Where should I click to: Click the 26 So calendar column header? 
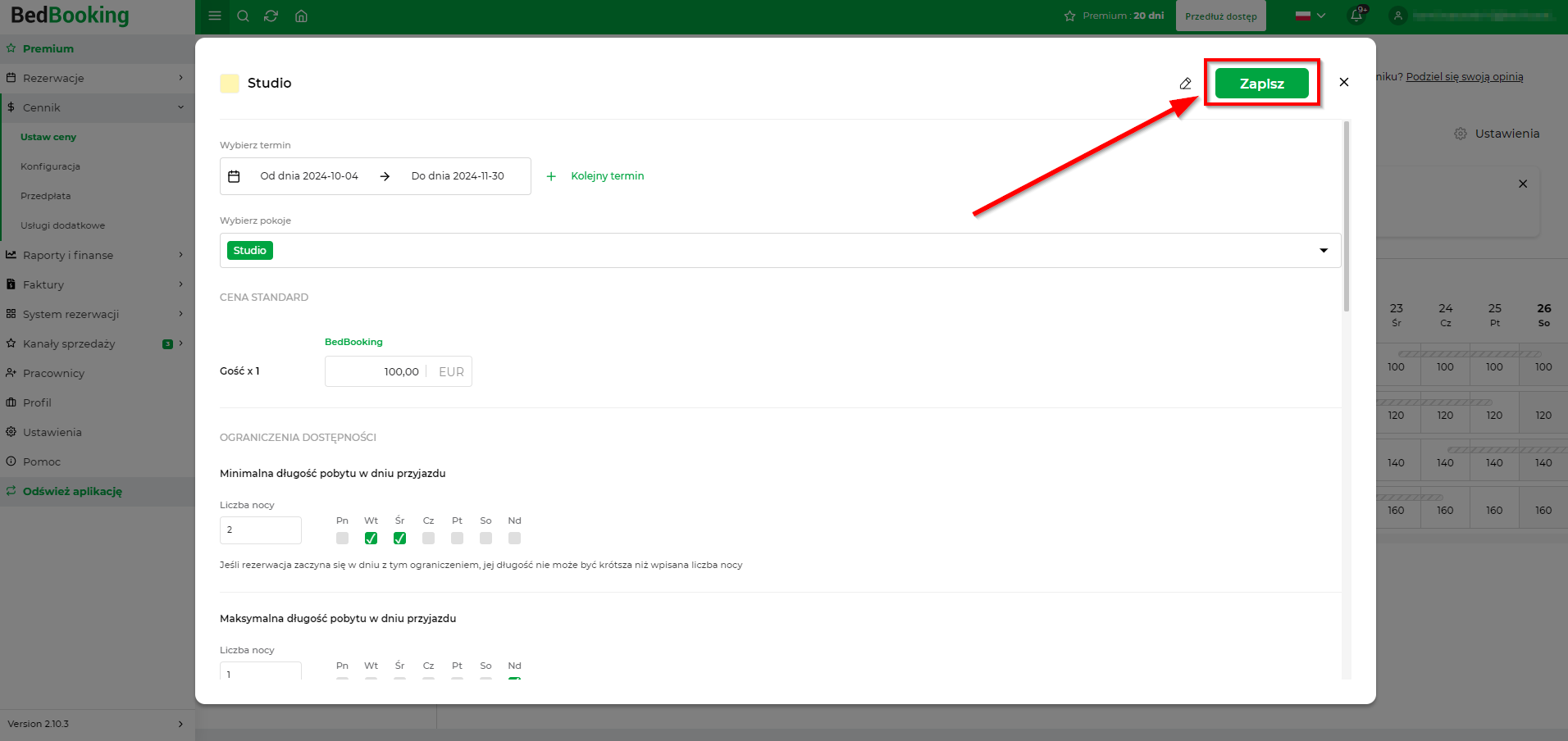[x=1543, y=314]
